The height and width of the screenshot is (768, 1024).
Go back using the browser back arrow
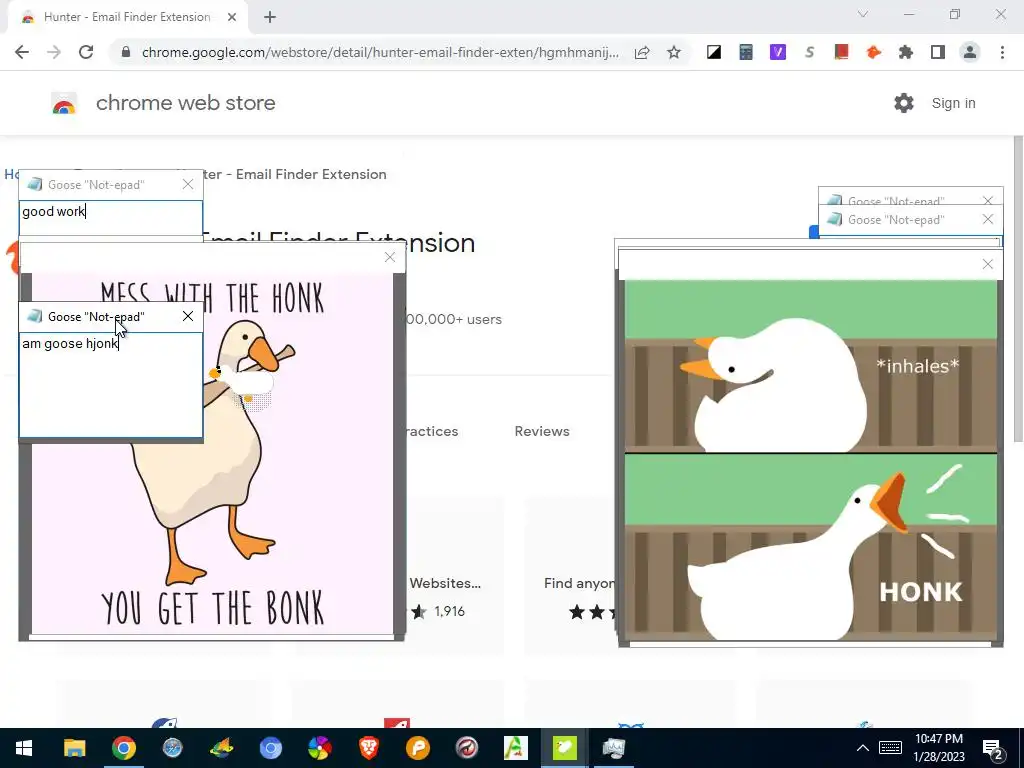22,52
